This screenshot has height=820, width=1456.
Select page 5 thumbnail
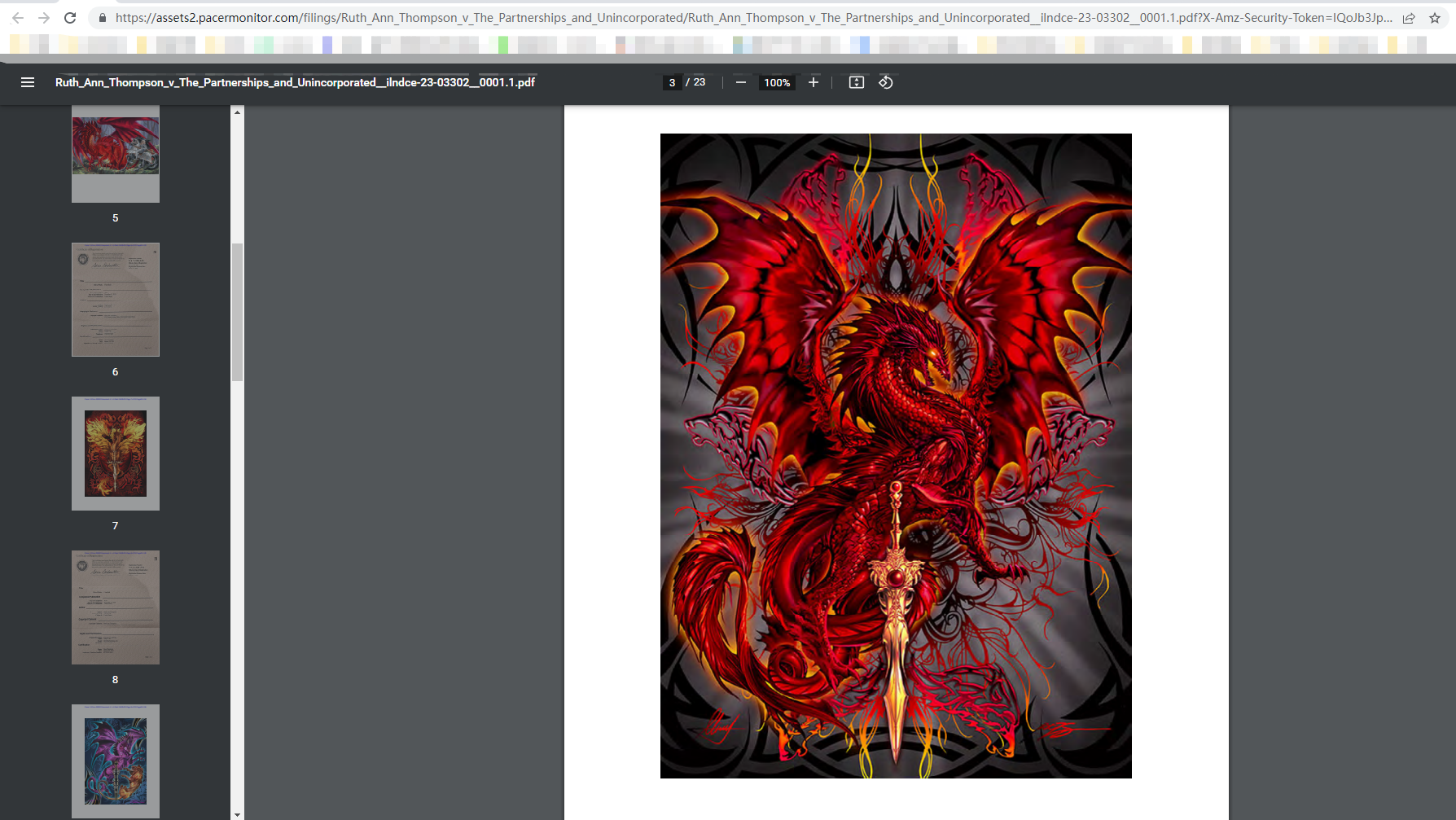[116, 155]
